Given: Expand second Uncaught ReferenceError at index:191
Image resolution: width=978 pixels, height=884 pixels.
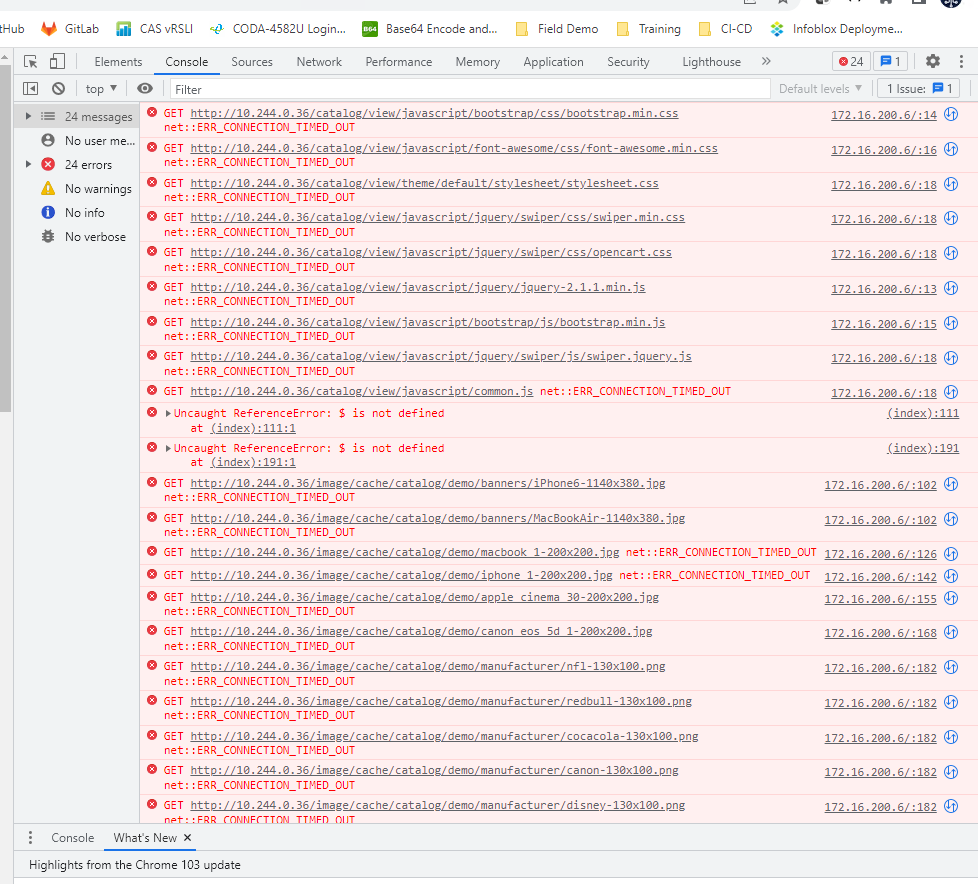Looking at the screenshot, I should pos(168,448).
